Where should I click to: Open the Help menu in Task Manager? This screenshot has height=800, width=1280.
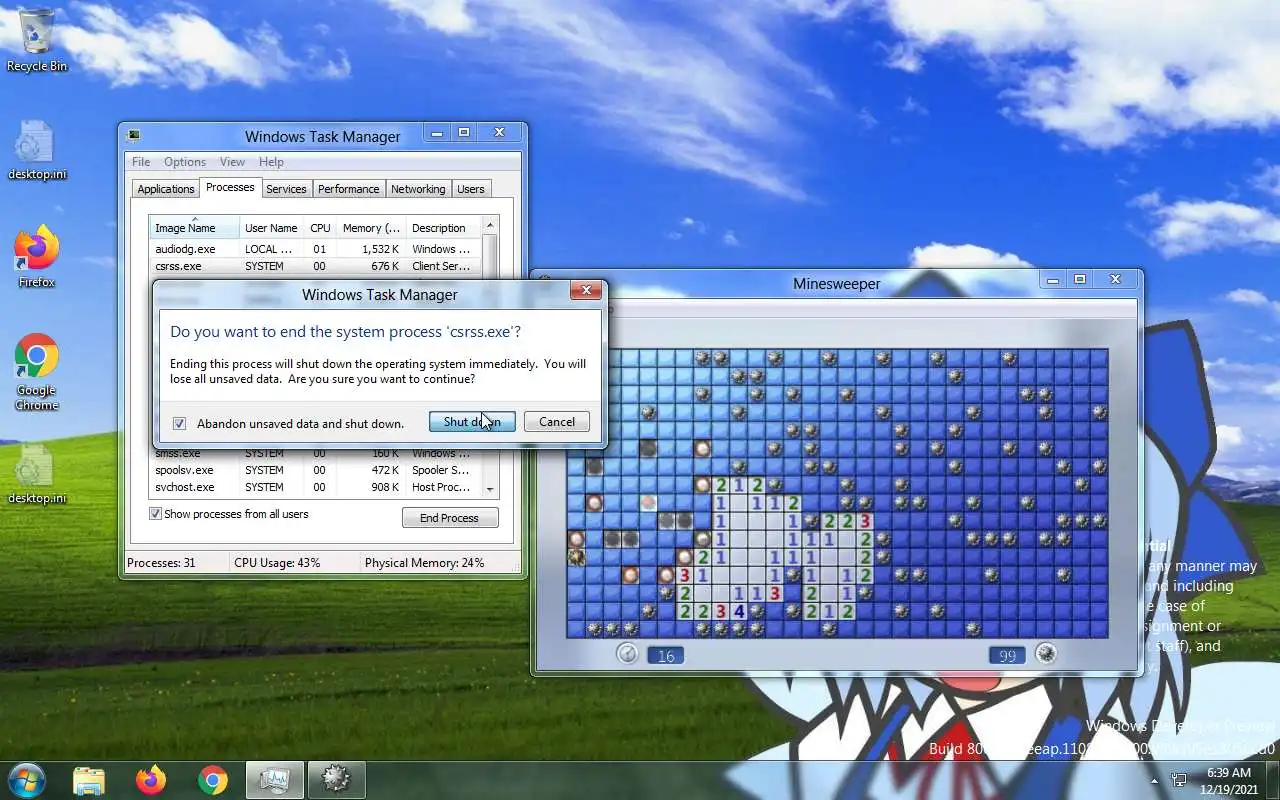271,162
